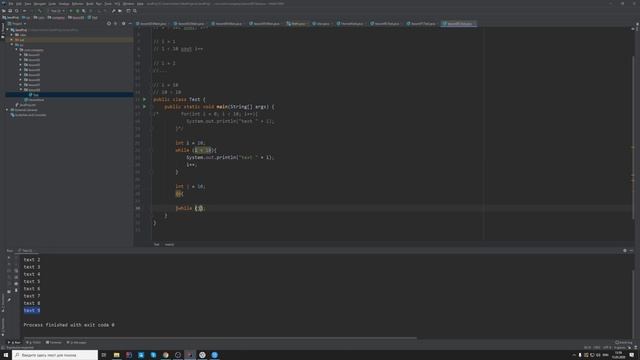Open Project Structure toolbar icon

coord(120,11)
